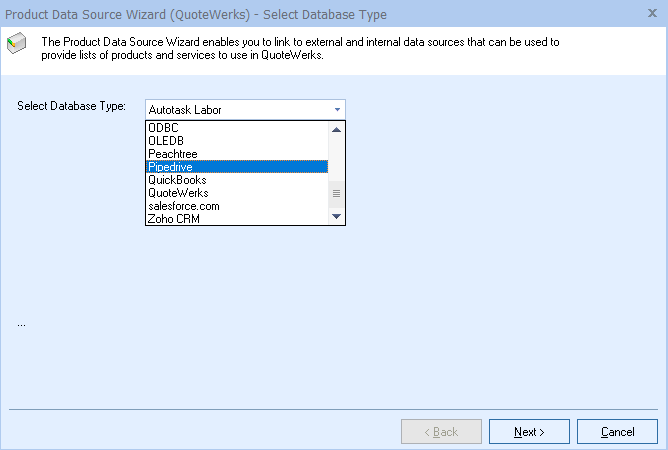Click the Autotask Labor combo box field
Viewport: 668px width, 450px height.
coord(236,108)
